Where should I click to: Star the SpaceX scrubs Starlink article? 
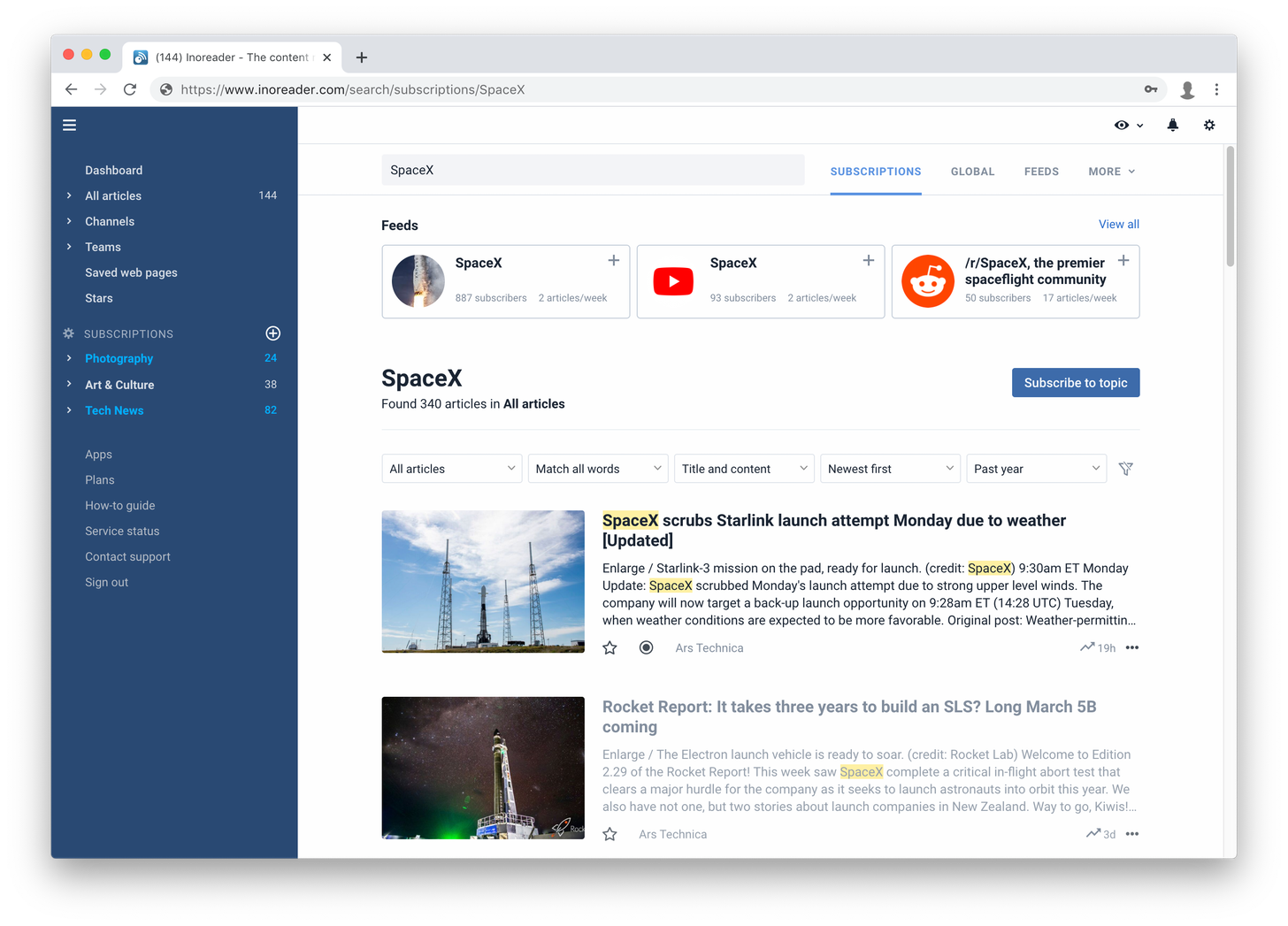point(609,648)
